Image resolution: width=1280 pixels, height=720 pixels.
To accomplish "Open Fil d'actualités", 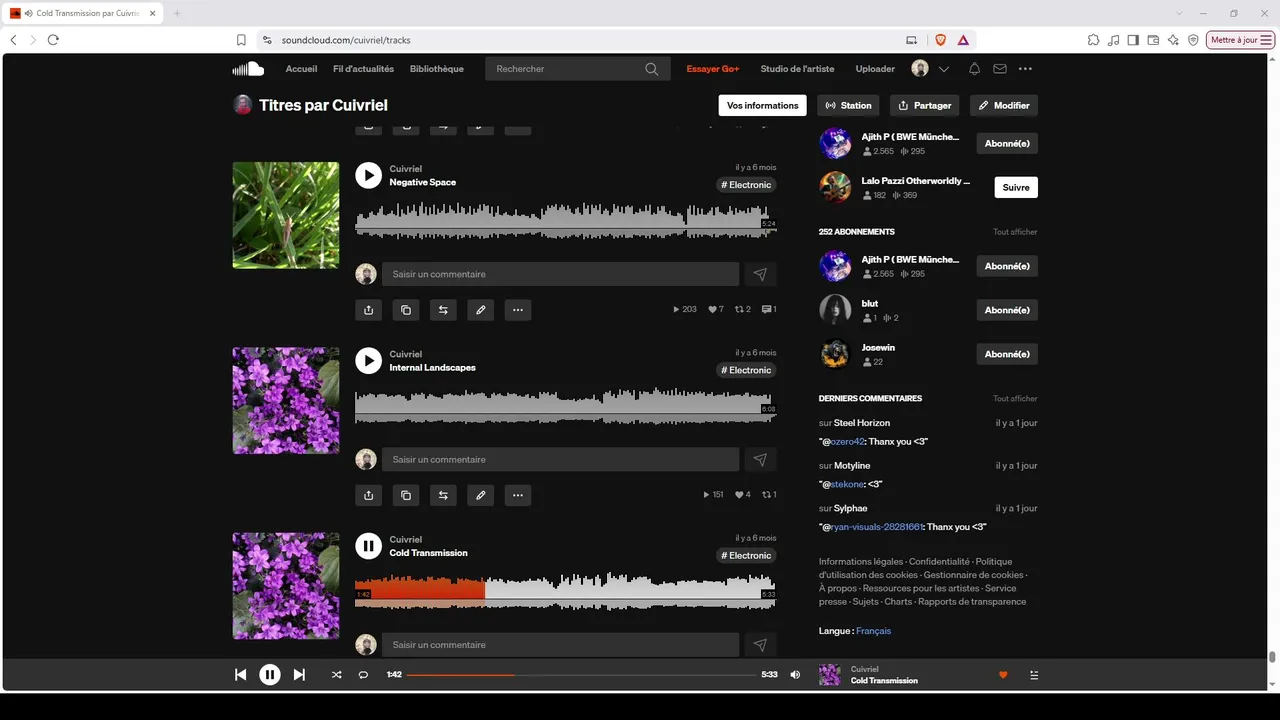I will pos(363,69).
